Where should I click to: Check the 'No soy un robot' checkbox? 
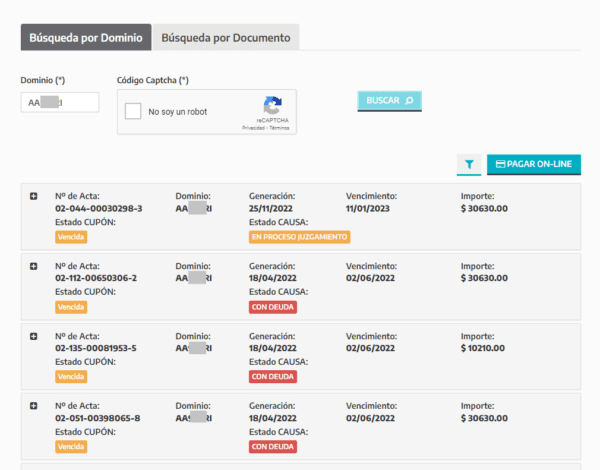tap(133, 112)
